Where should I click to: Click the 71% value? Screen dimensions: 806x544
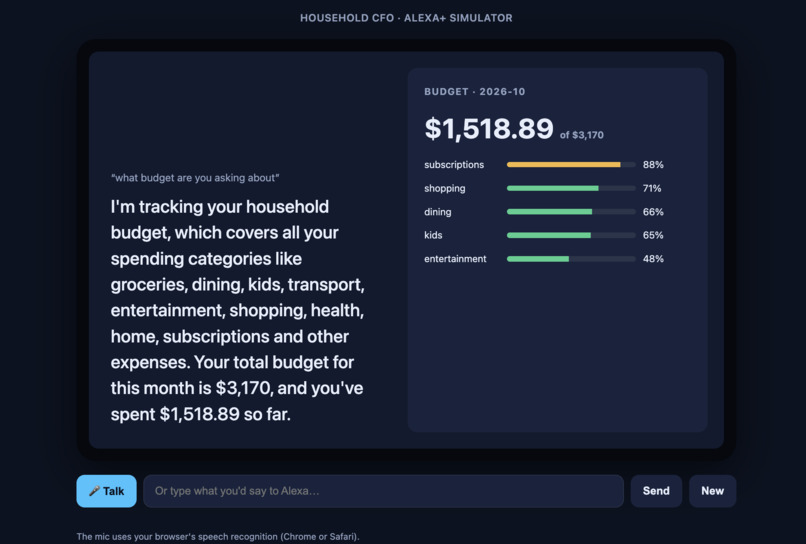point(652,188)
